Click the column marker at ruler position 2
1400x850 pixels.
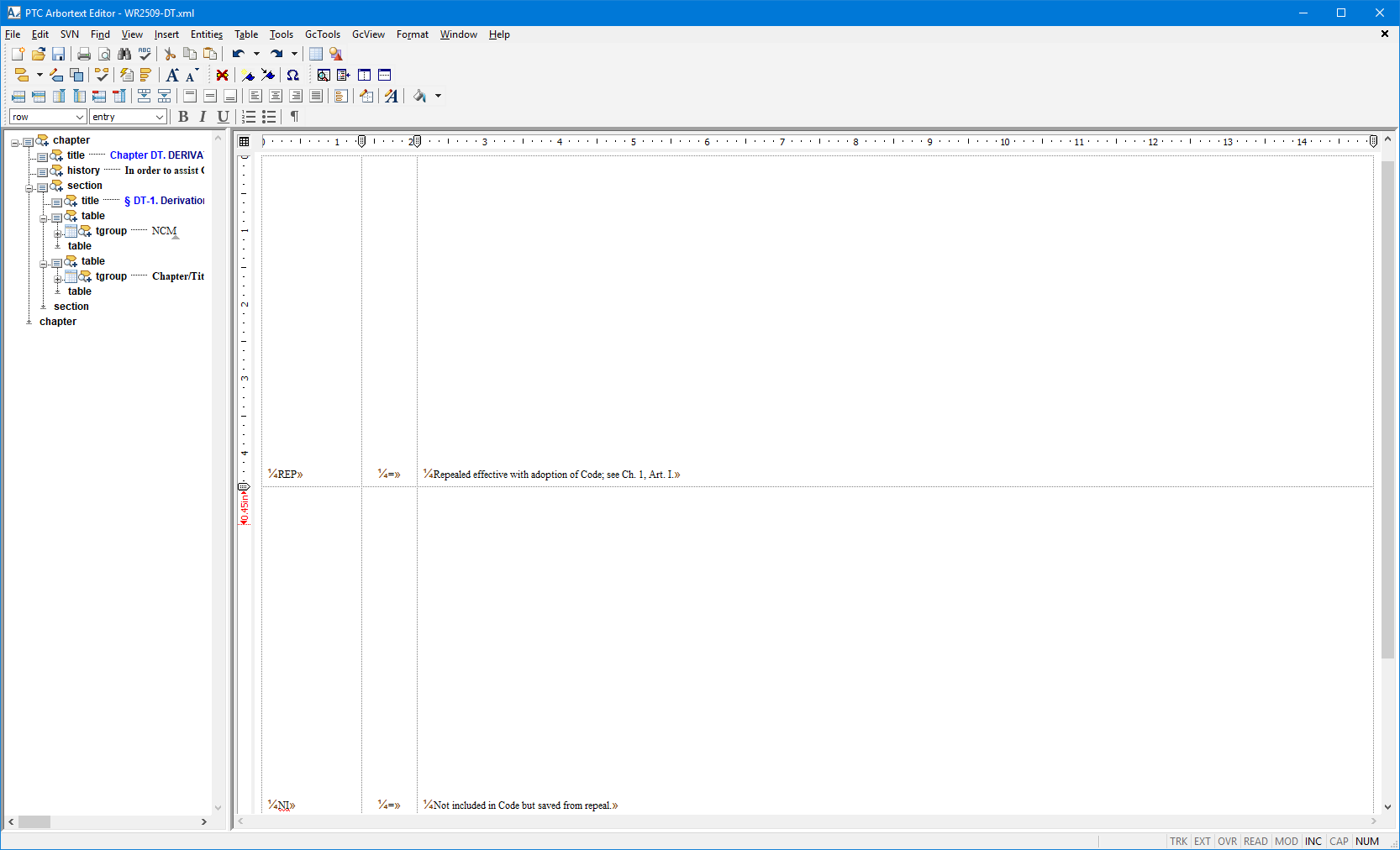[x=416, y=141]
